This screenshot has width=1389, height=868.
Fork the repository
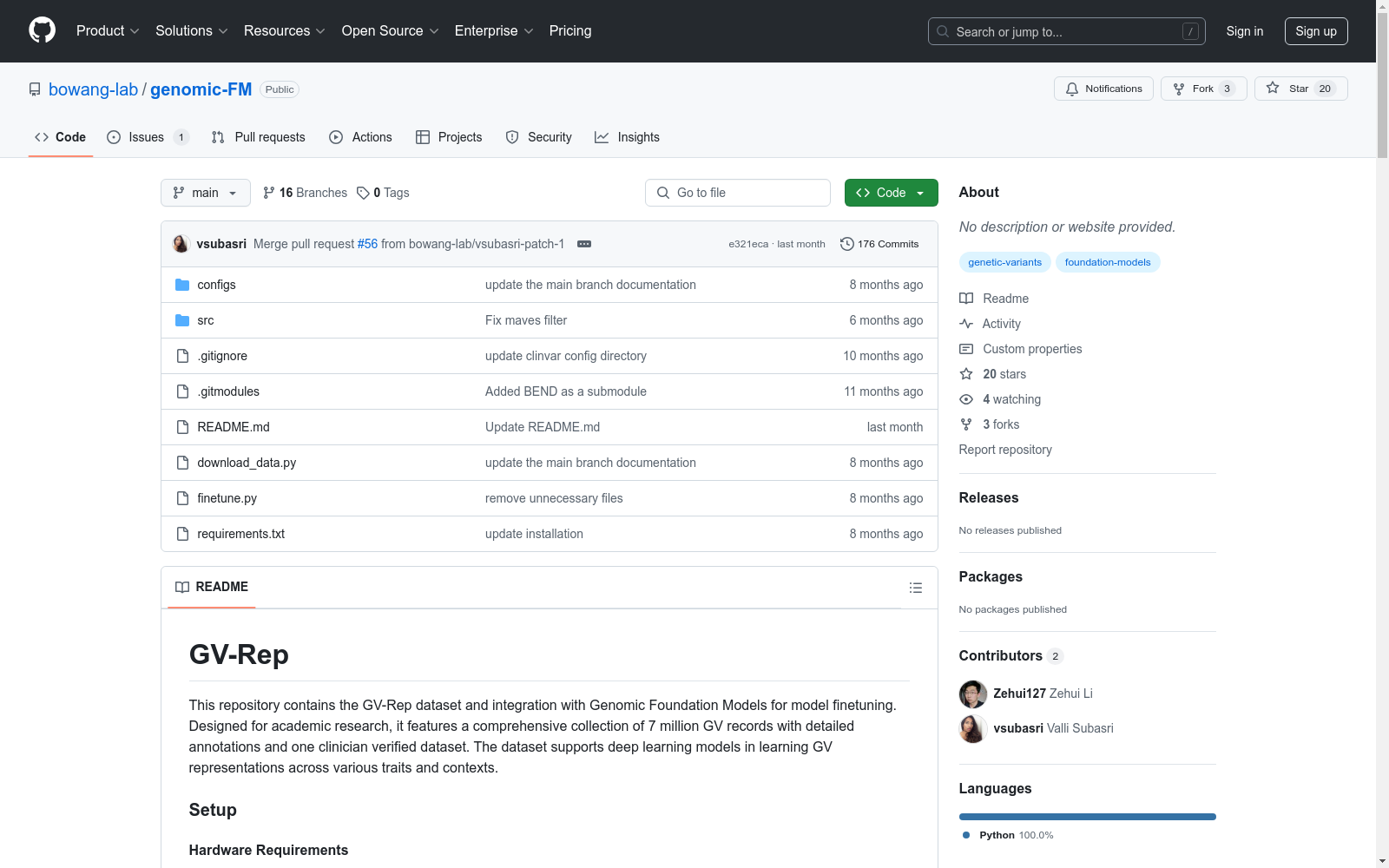(x=1203, y=89)
